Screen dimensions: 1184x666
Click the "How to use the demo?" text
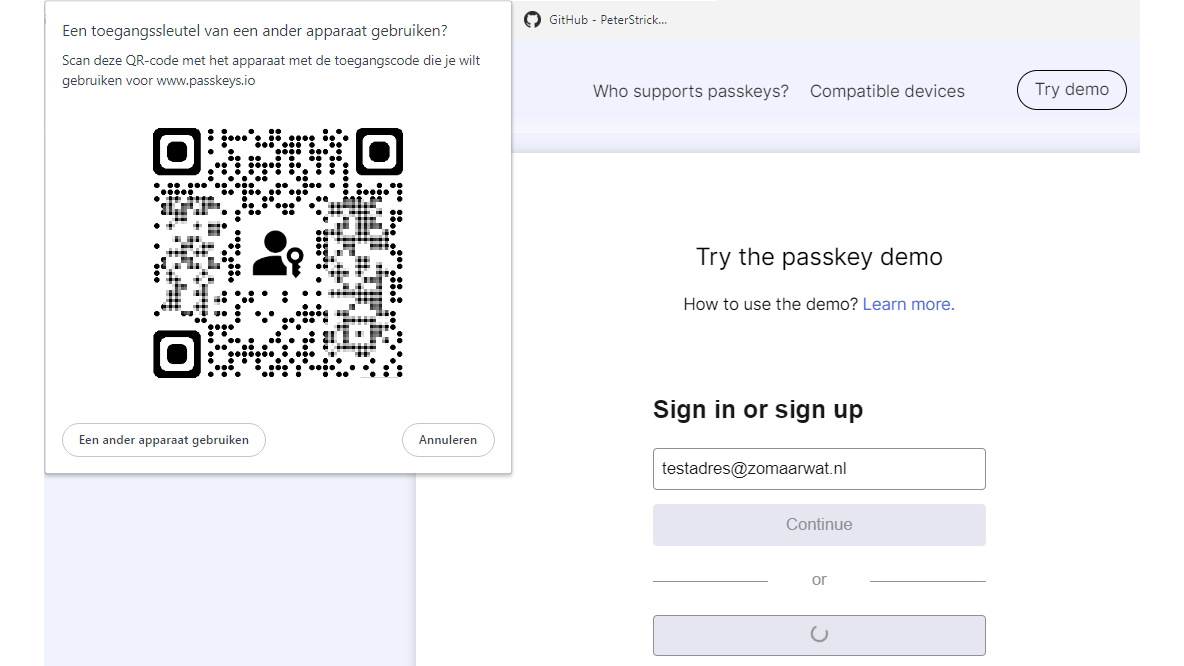(x=770, y=304)
